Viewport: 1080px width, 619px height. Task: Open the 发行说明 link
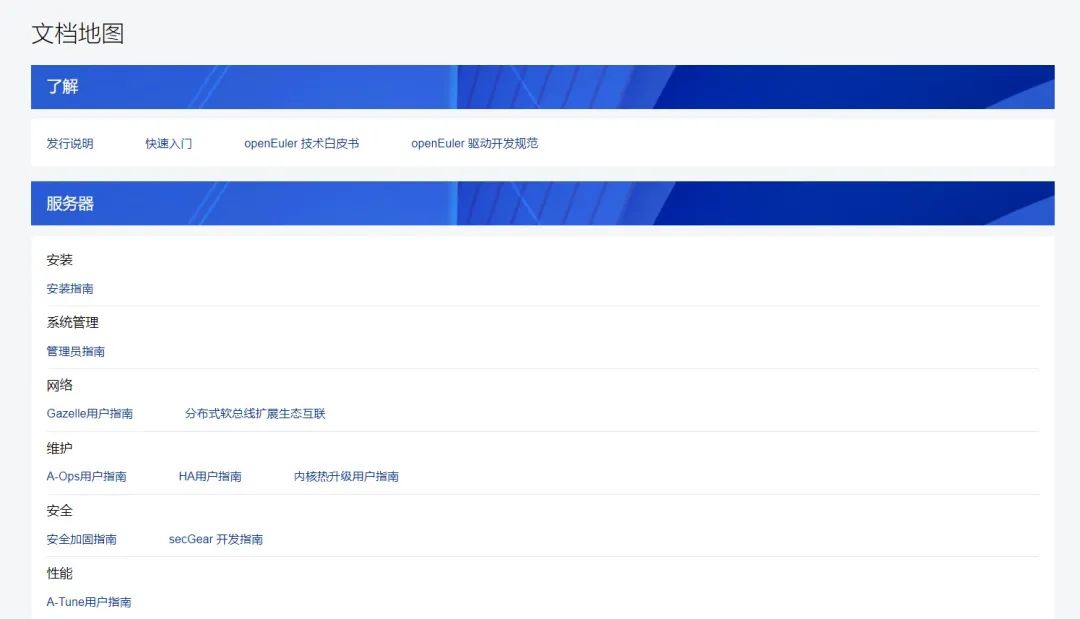[x=67, y=143]
